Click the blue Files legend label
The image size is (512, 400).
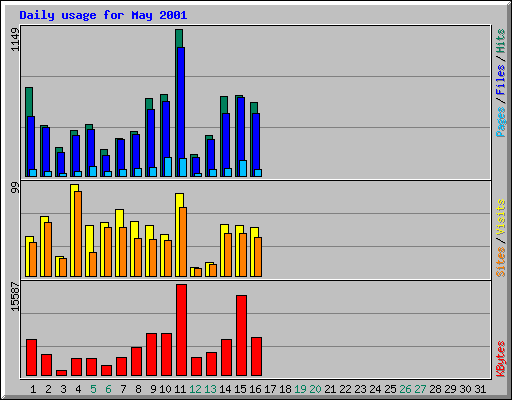pos(500,79)
